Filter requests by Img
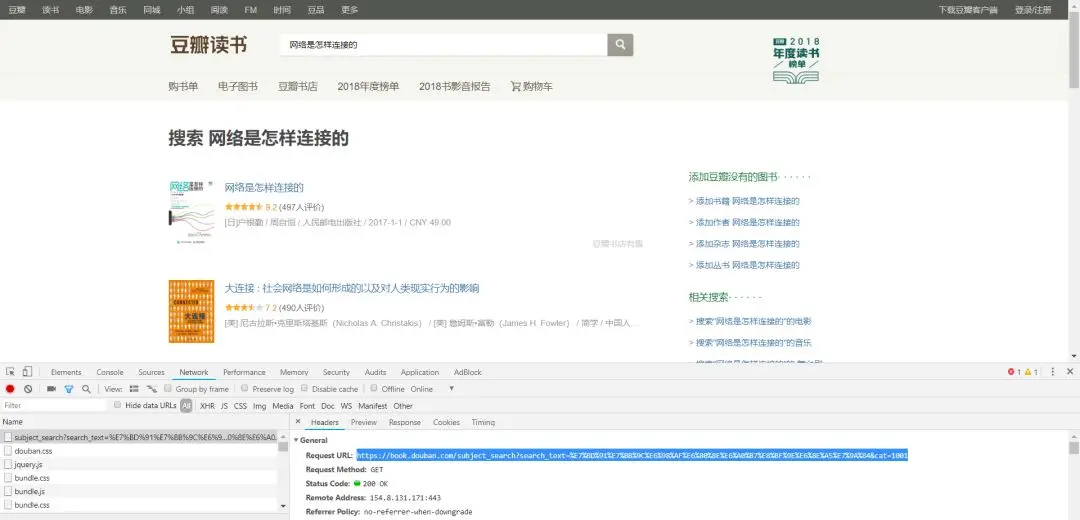The height and width of the screenshot is (520, 1080). pos(260,406)
